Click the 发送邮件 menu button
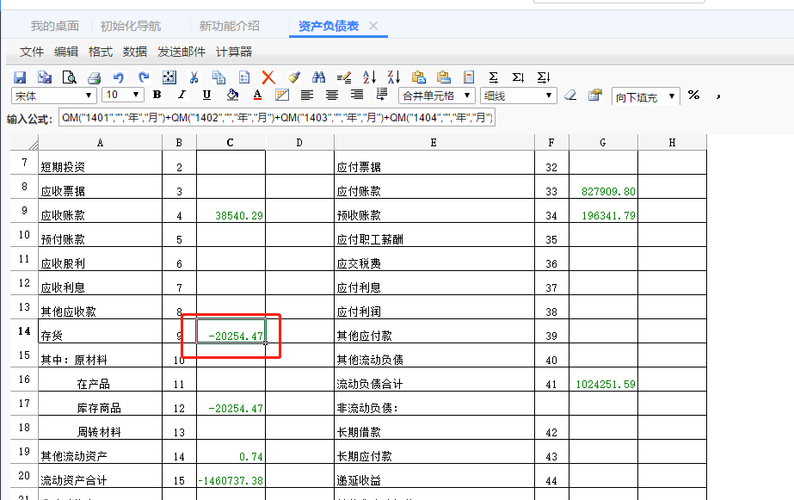This screenshot has width=794, height=500. click(x=181, y=52)
